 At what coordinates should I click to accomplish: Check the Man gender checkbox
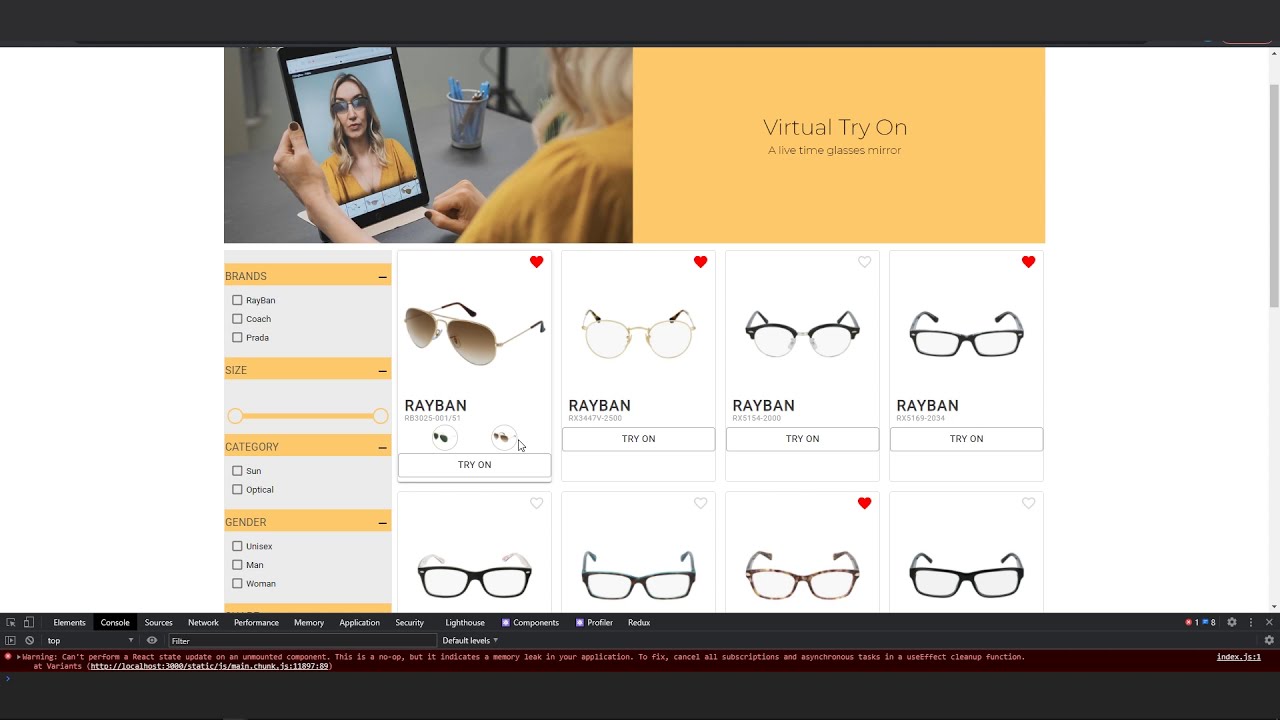pyautogui.click(x=237, y=565)
